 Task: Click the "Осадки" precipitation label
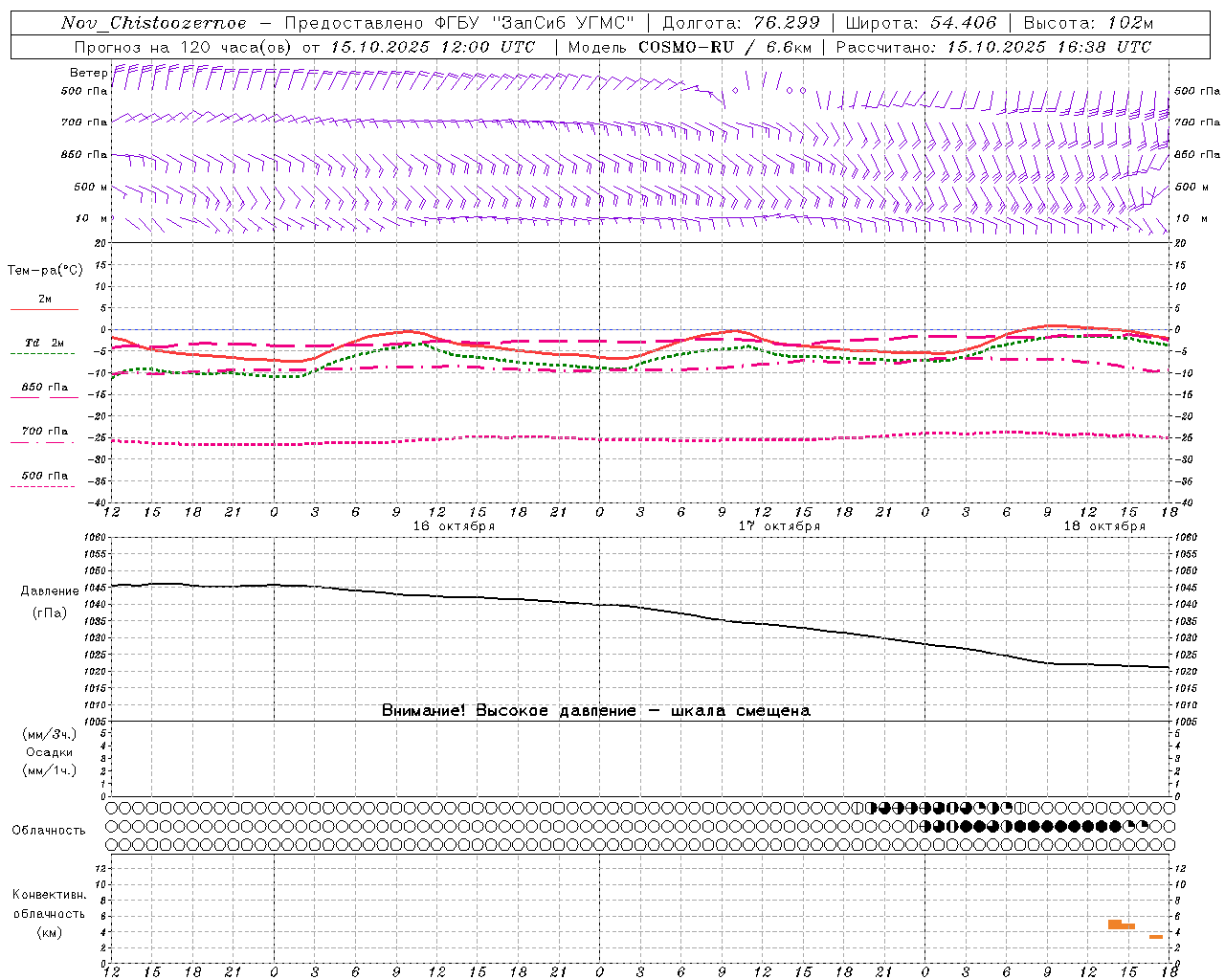click(x=50, y=752)
